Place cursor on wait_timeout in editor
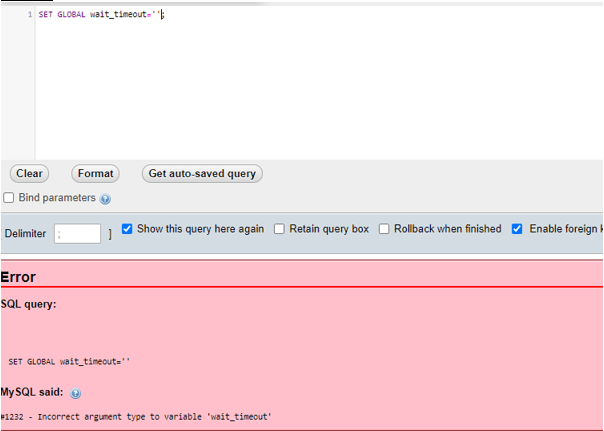The image size is (604, 431). (118, 15)
